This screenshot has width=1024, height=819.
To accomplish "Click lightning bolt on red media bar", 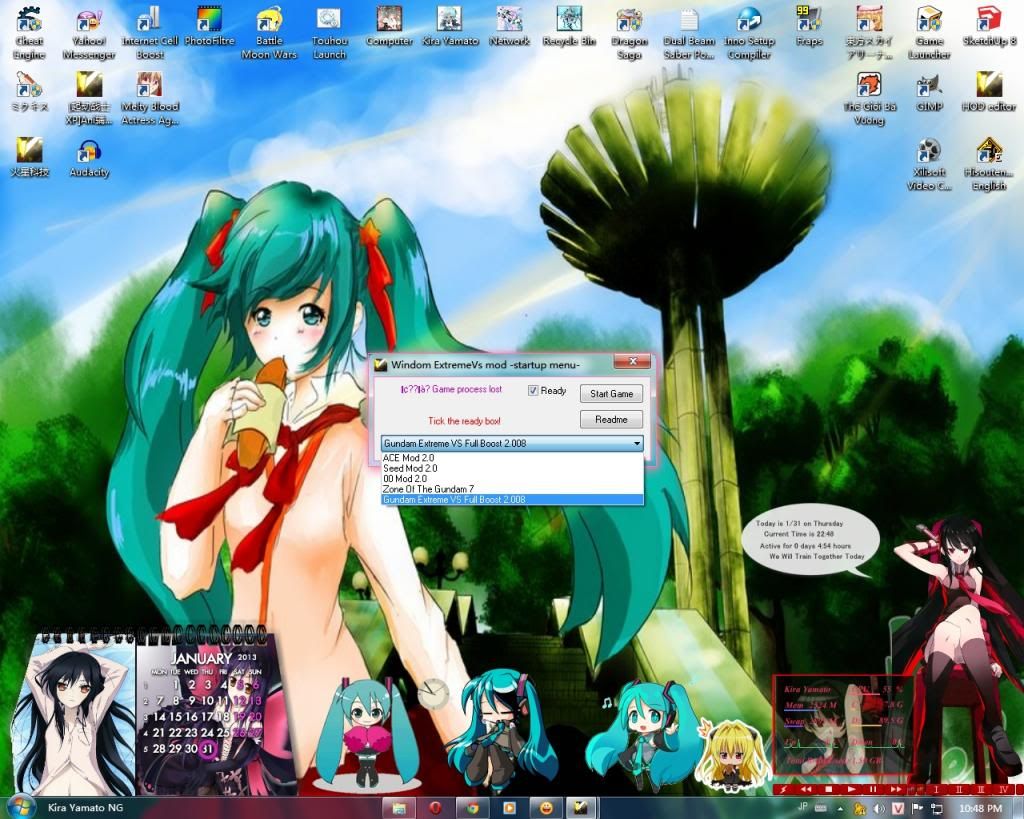I will coord(784,789).
